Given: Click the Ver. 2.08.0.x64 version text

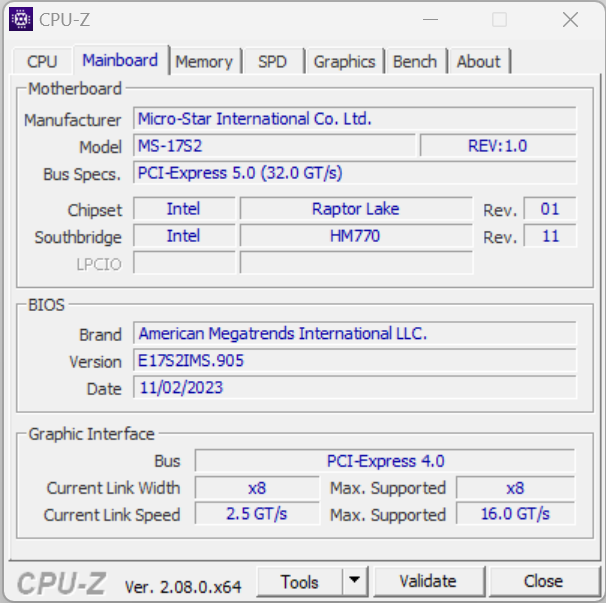Looking at the screenshot, I should click(183, 587).
